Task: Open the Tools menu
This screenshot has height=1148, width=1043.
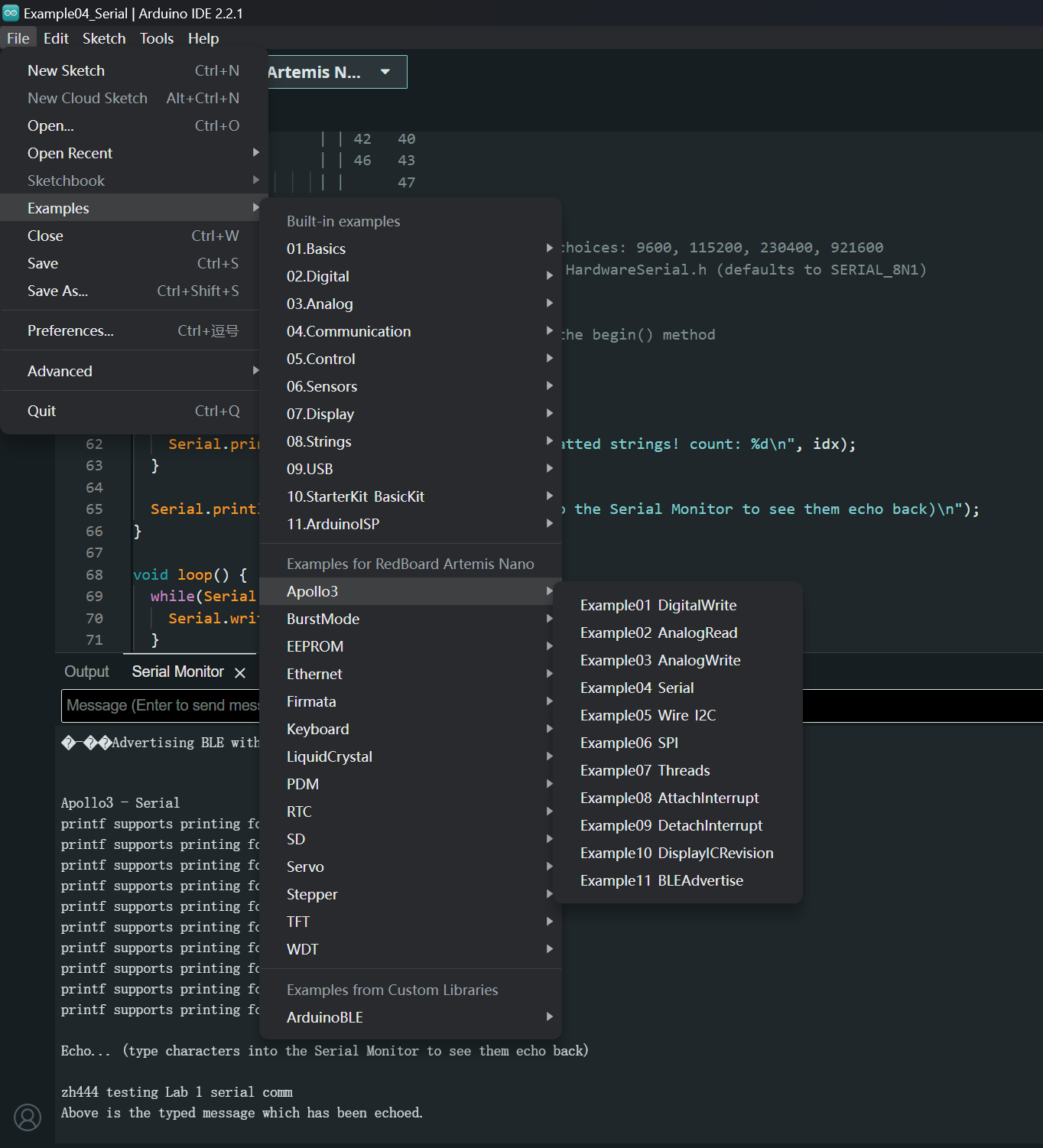Action: (157, 38)
